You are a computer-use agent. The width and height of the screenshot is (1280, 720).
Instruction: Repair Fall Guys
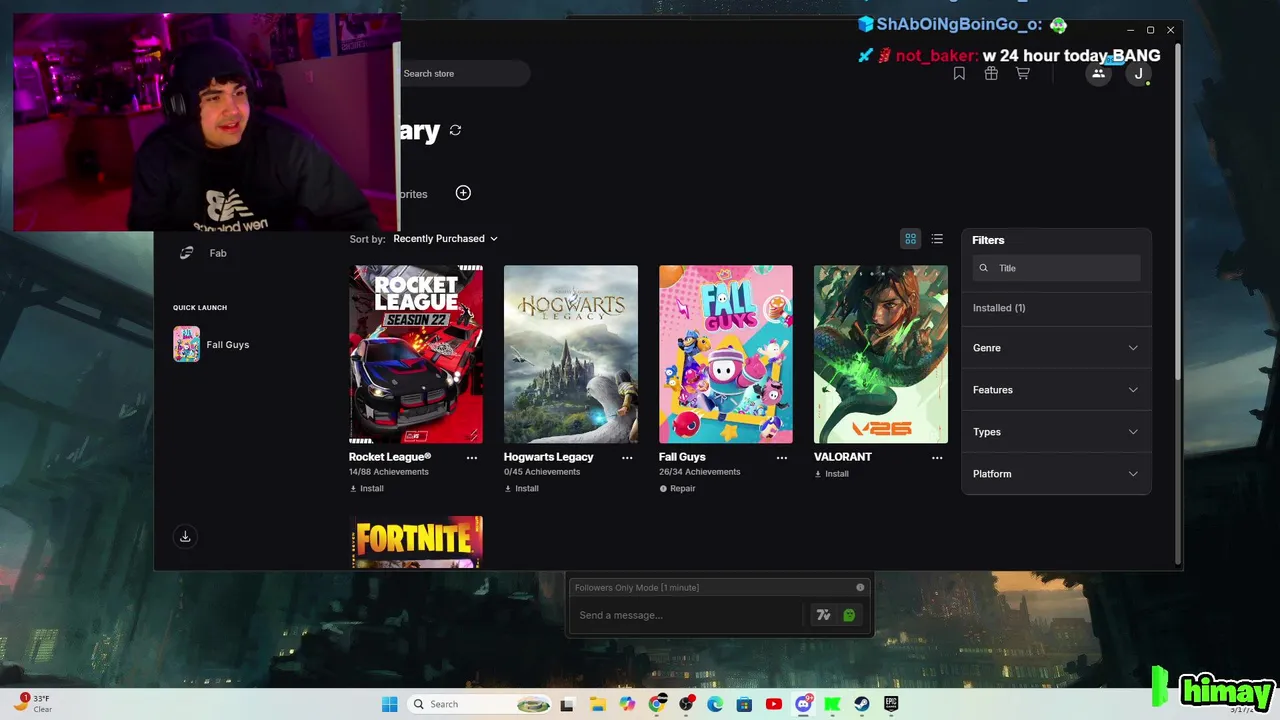click(x=677, y=489)
